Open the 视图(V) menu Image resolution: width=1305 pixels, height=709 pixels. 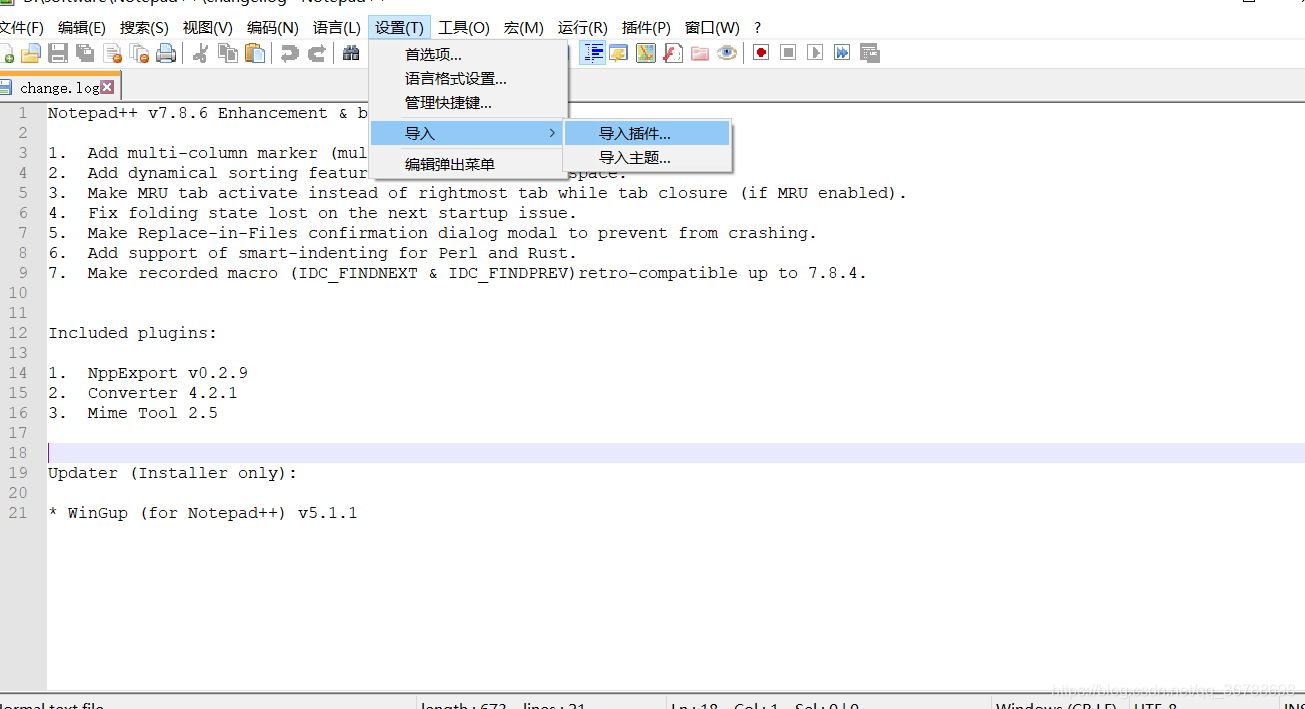tap(208, 28)
